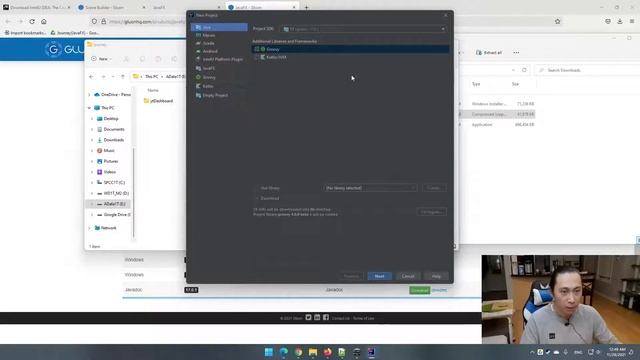Open Chrome from the taskbar
Viewport: 640px width, 360px height.
(298, 352)
